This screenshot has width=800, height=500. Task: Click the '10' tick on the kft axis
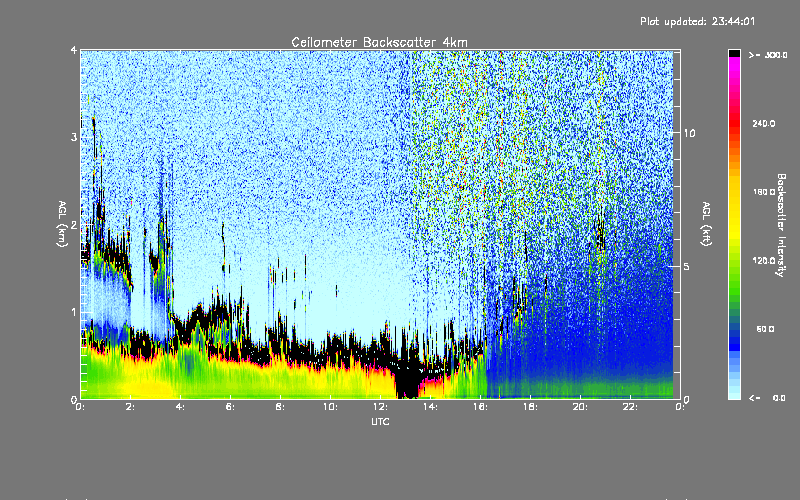pyautogui.click(x=689, y=133)
